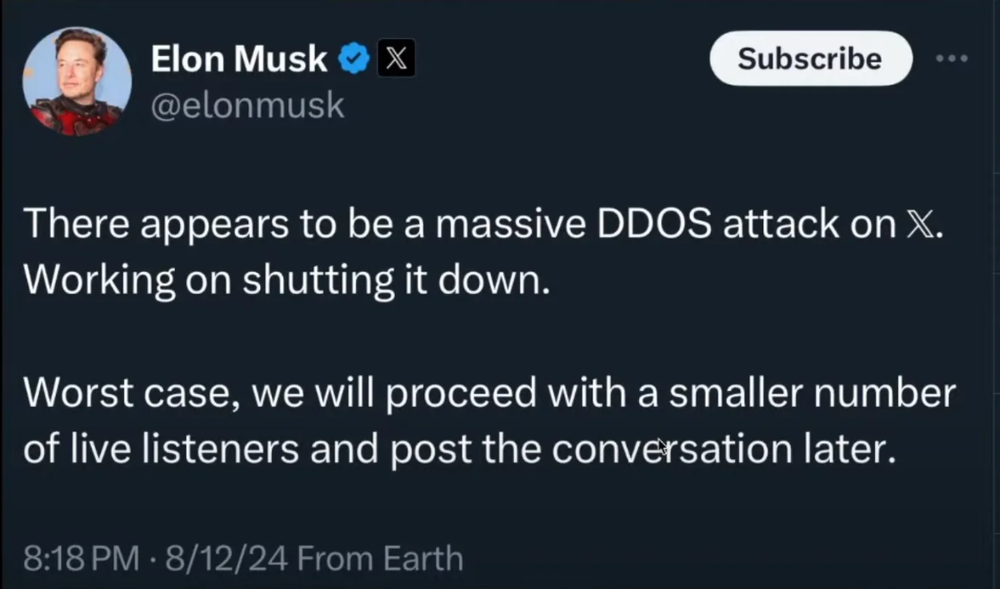Open the three-dot more options menu
The height and width of the screenshot is (589, 1000).
[951, 59]
